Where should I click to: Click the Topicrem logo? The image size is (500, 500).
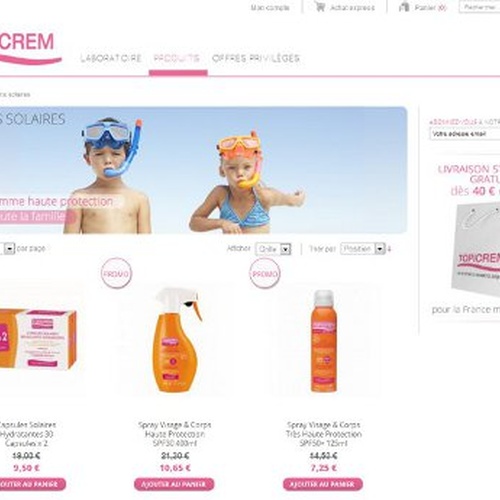click(x=30, y=47)
